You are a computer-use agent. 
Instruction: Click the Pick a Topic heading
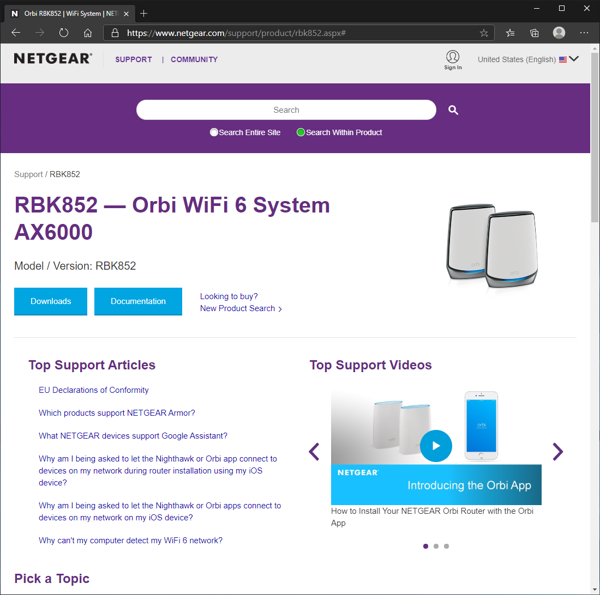[52, 579]
